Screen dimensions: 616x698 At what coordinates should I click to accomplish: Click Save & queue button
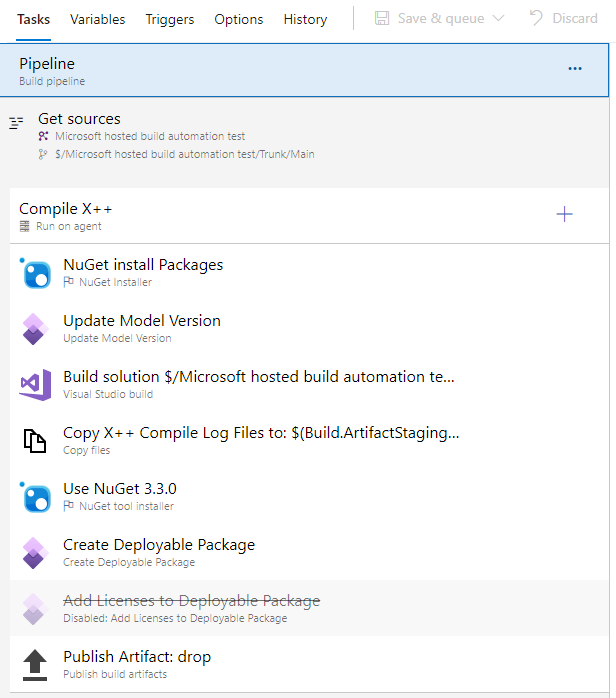pos(430,18)
